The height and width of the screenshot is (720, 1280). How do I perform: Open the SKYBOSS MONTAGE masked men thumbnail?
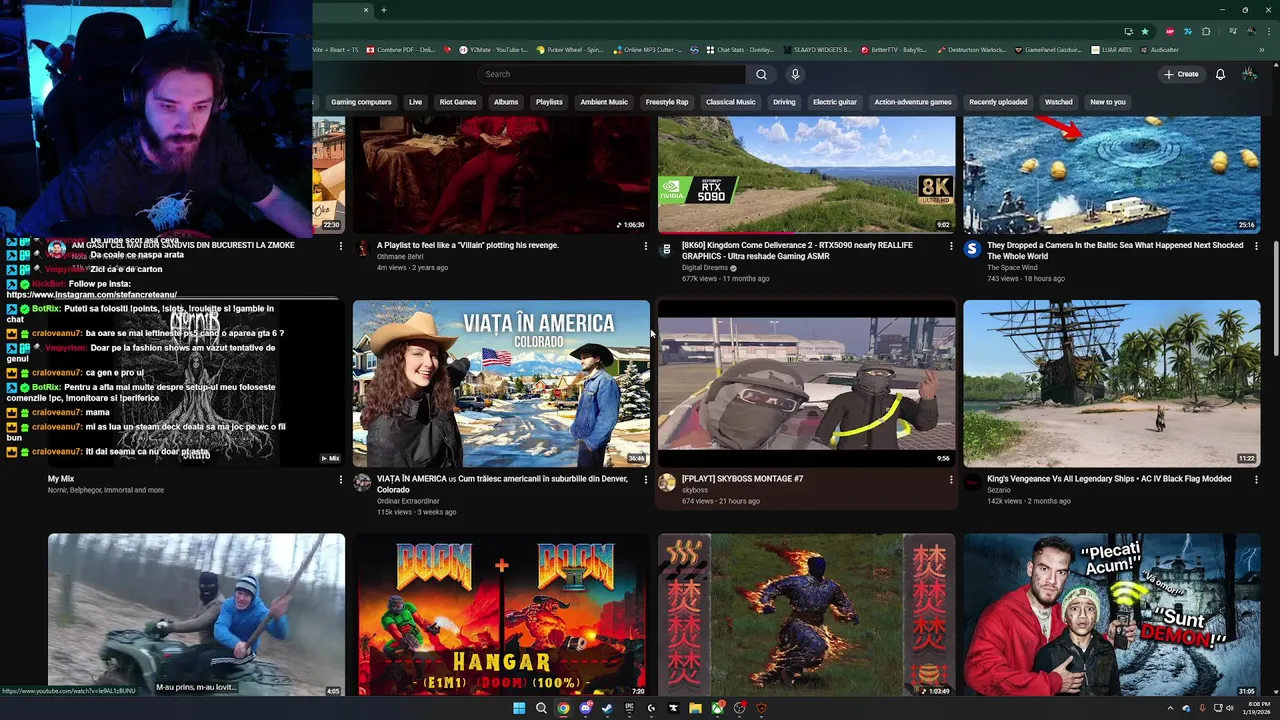pos(807,383)
